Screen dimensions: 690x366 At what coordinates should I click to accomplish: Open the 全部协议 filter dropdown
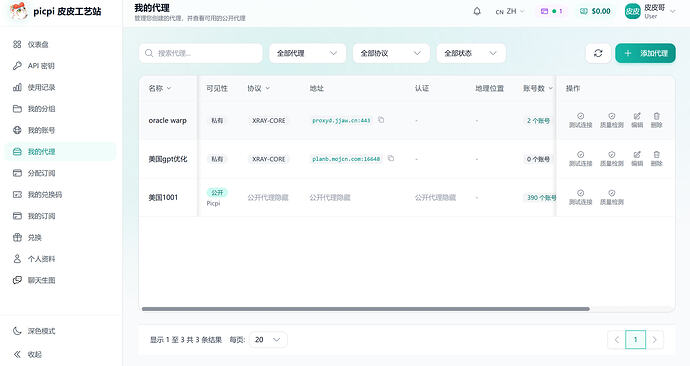(391, 53)
